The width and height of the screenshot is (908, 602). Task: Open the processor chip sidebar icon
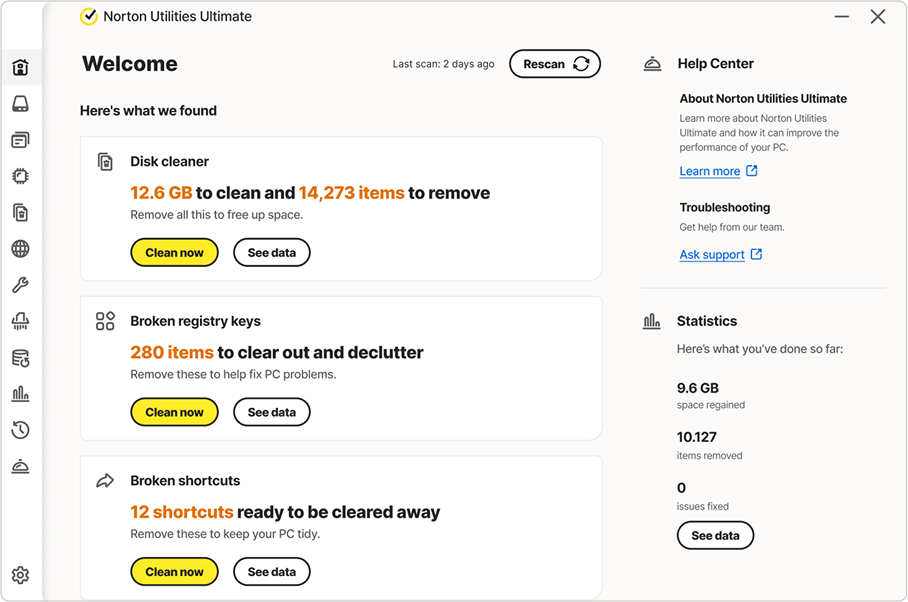pos(20,176)
